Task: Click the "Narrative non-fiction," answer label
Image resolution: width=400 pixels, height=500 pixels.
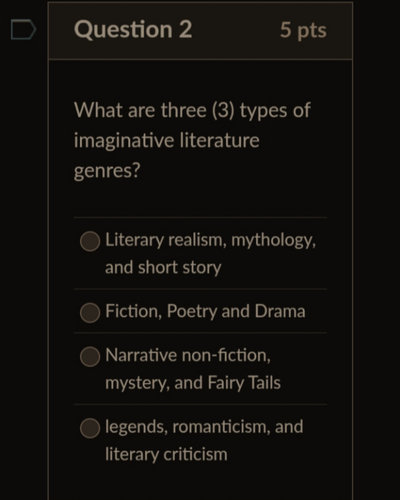Action: pyautogui.click(x=188, y=355)
